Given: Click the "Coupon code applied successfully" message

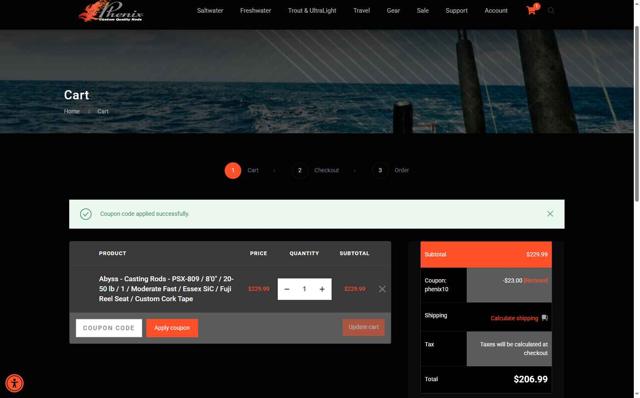Looking at the screenshot, I should tap(144, 213).
